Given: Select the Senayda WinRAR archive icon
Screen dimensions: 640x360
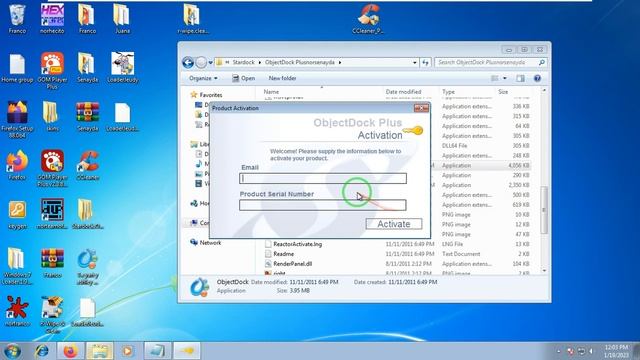Looking at the screenshot, I should (x=87, y=117).
